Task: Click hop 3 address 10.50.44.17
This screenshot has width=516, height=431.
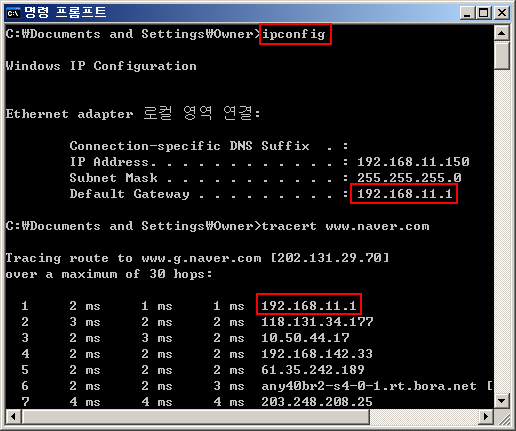Action: [305, 338]
